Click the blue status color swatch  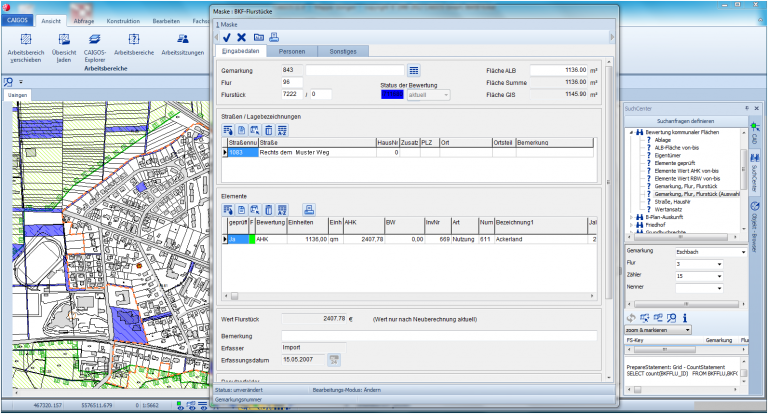(x=393, y=94)
